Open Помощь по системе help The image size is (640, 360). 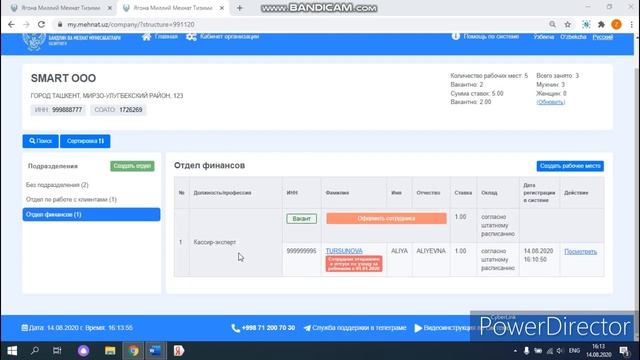click(x=485, y=37)
